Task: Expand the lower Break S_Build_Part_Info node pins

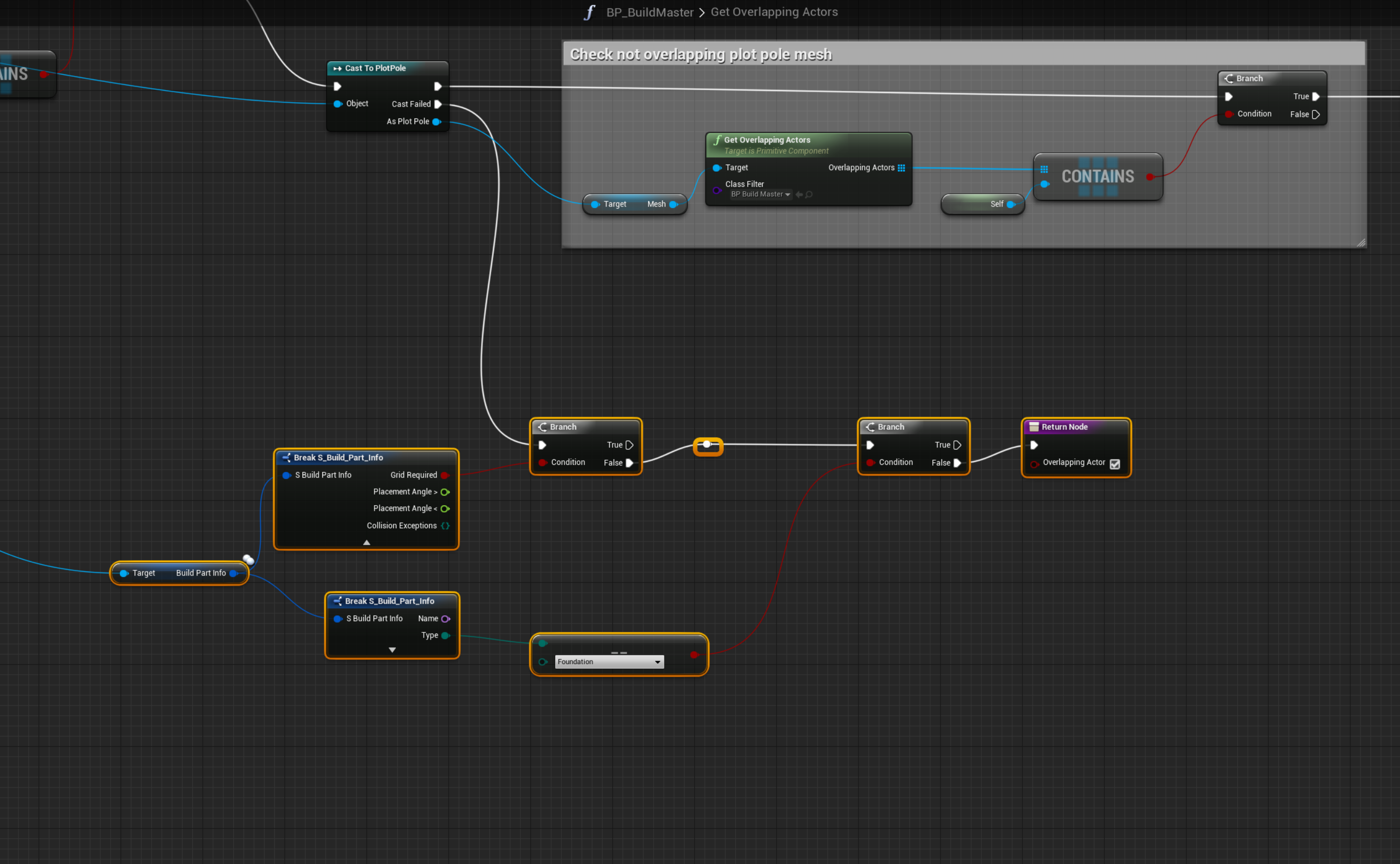Action: [392, 650]
